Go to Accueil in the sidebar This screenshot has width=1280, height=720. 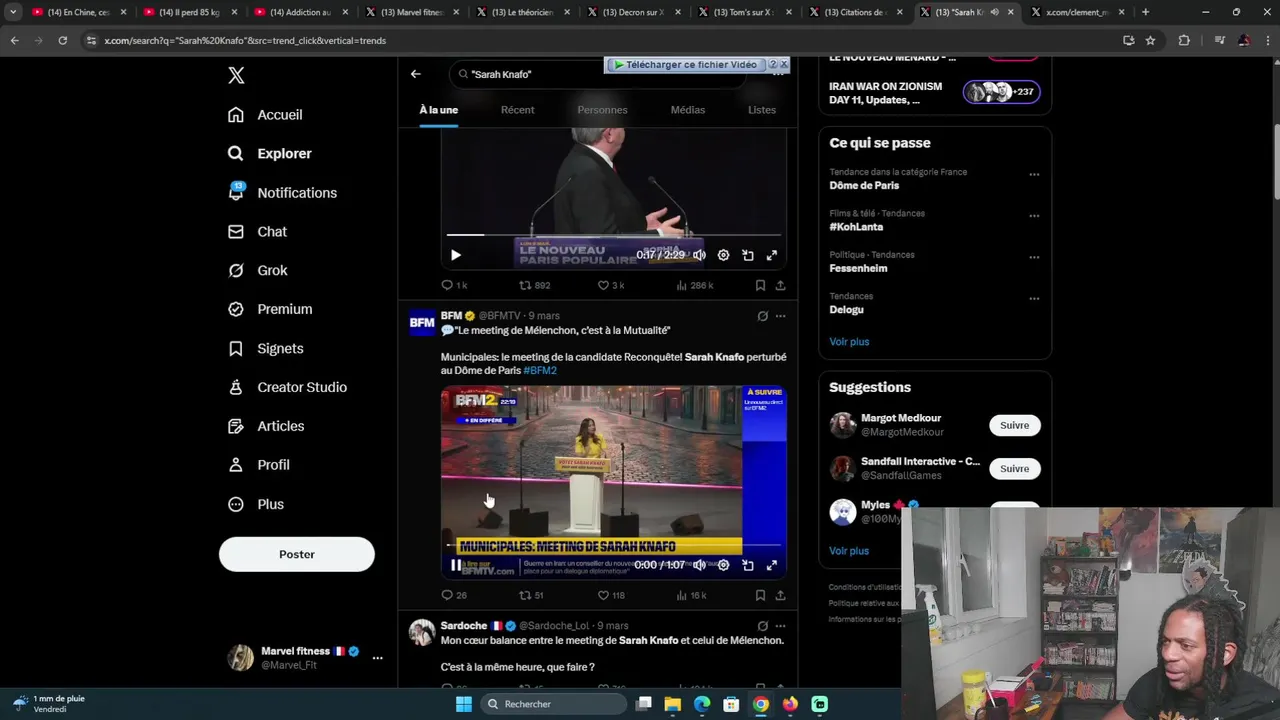click(265, 115)
